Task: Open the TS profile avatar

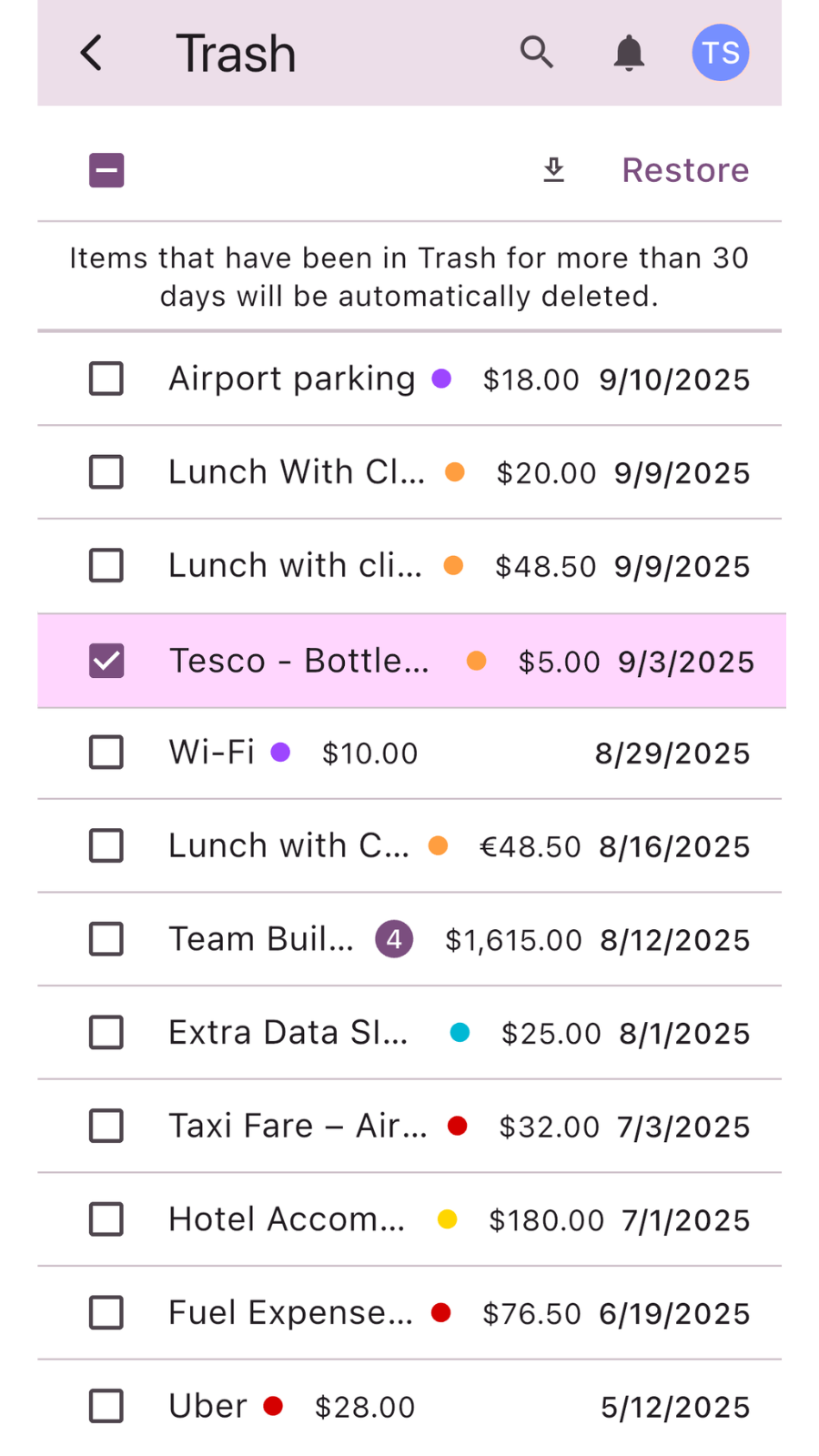Action: (x=721, y=53)
